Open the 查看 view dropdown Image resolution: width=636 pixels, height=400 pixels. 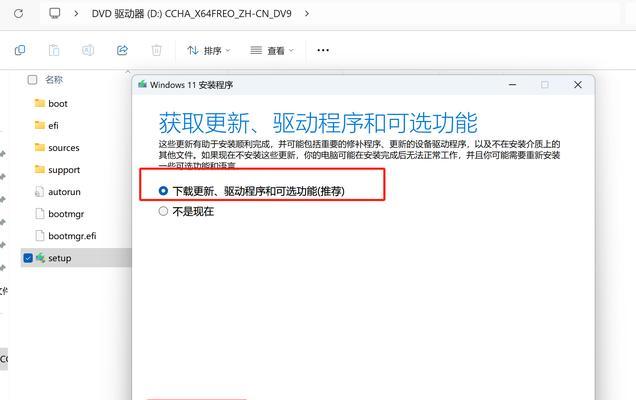tap(272, 50)
